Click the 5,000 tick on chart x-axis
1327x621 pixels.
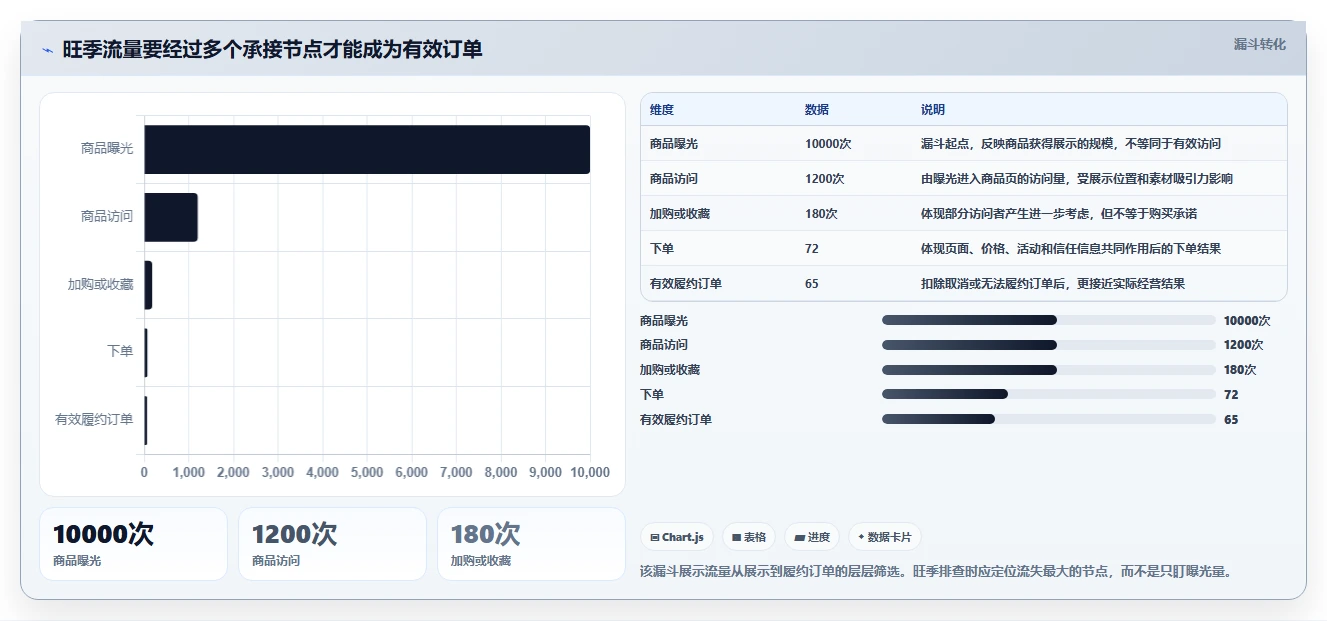[367, 473]
